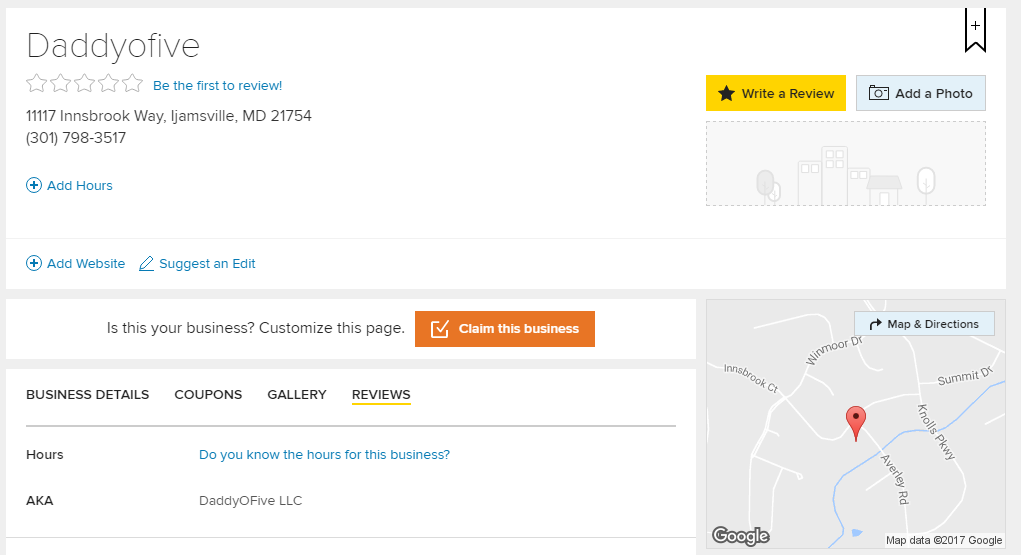Click the Daddyofive business title

pyautogui.click(x=113, y=46)
